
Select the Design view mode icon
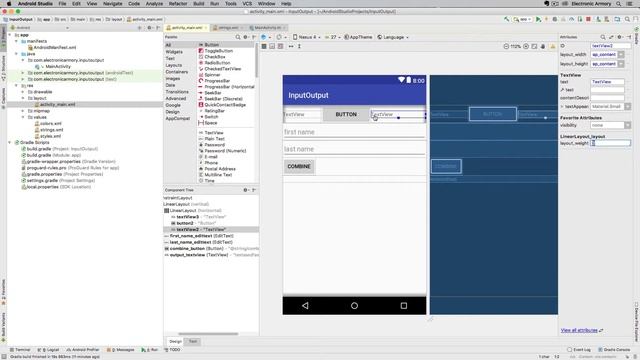point(264,47)
